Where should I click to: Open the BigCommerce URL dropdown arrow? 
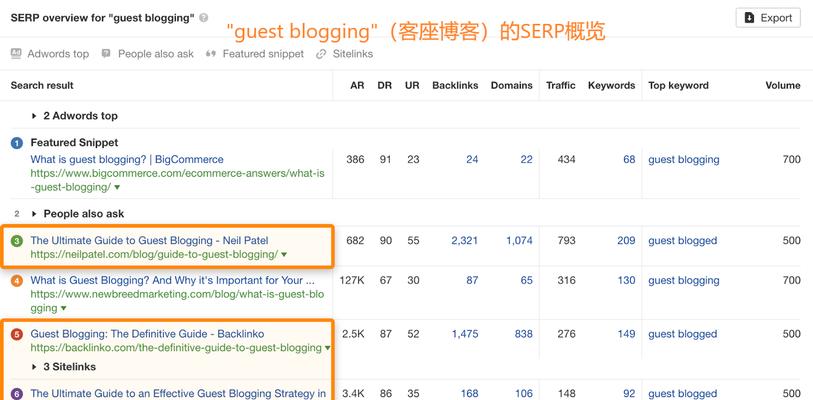coord(117,187)
